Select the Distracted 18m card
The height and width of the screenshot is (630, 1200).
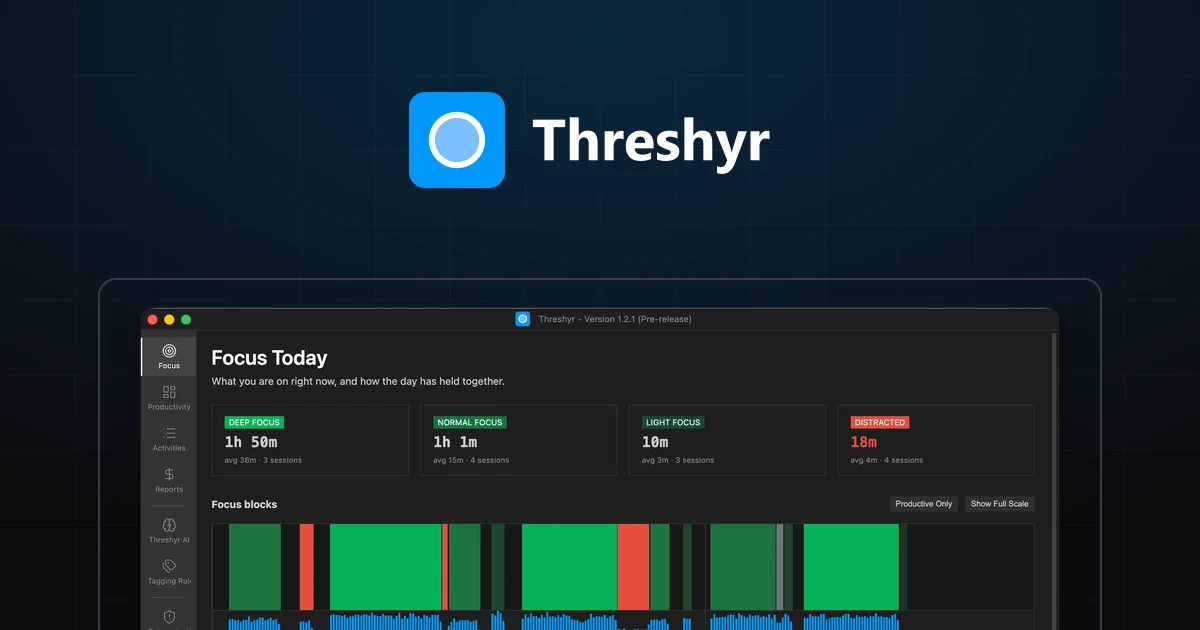936,440
